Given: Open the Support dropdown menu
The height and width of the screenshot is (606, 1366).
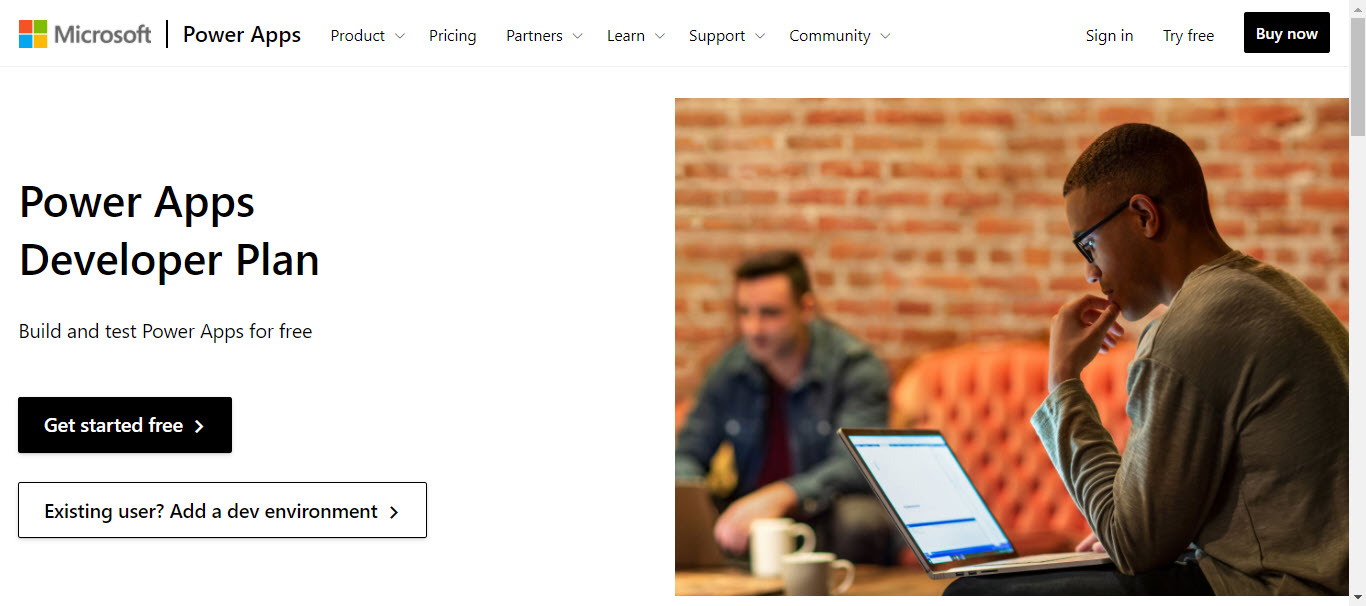Looking at the screenshot, I should pos(727,36).
